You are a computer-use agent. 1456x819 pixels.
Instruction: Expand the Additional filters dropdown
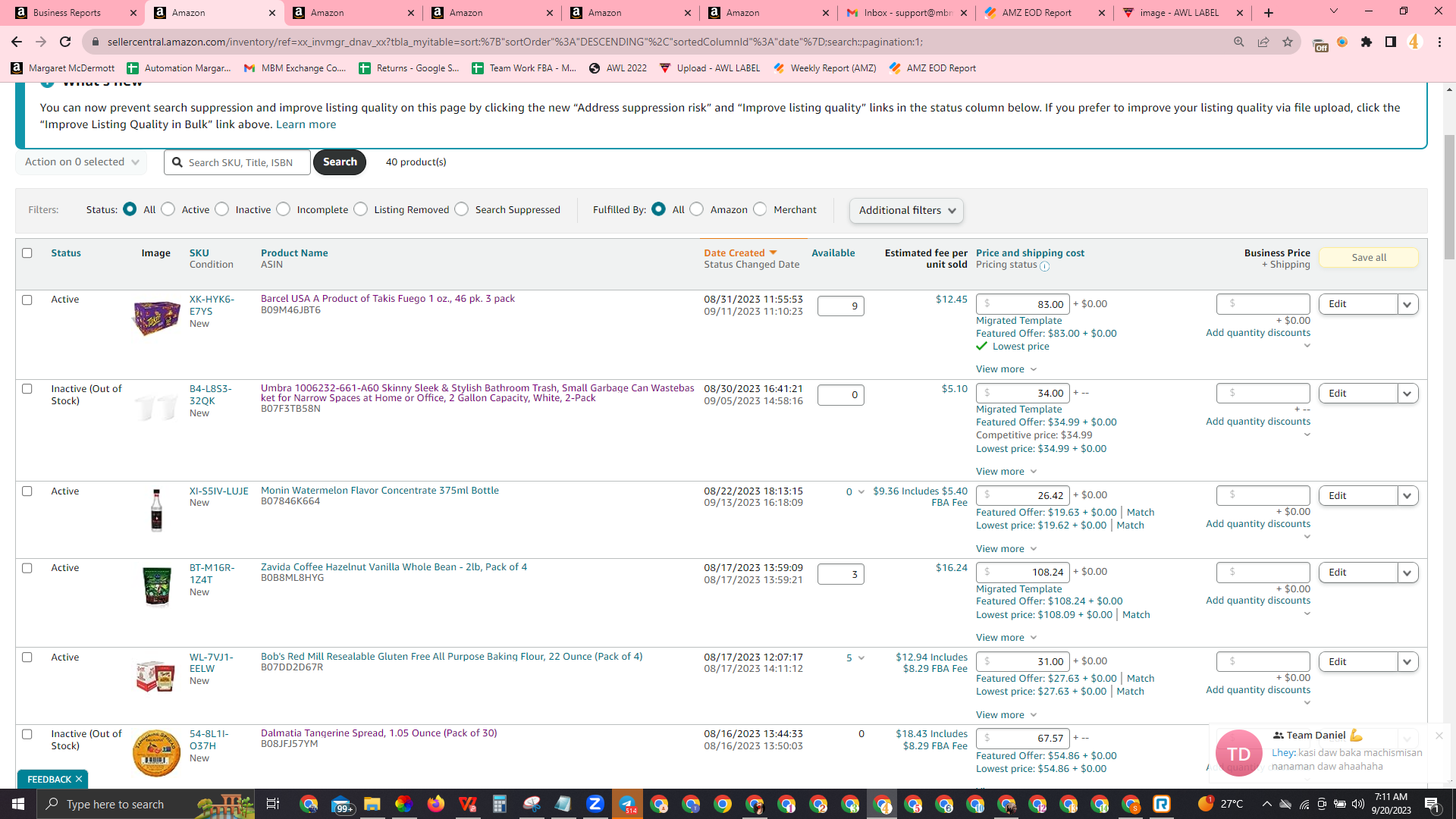click(x=906, y=211)
